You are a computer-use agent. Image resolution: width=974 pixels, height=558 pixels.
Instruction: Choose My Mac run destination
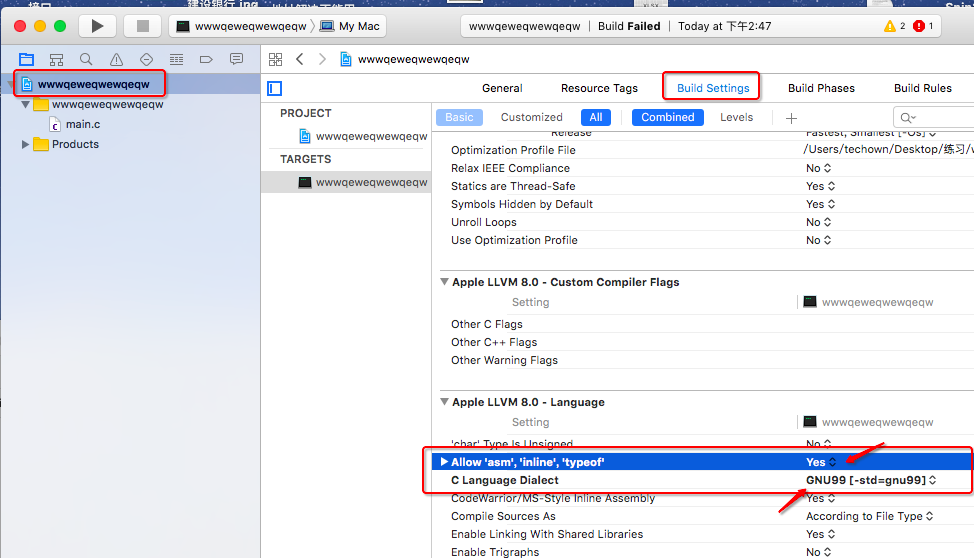tap(350, 26)
